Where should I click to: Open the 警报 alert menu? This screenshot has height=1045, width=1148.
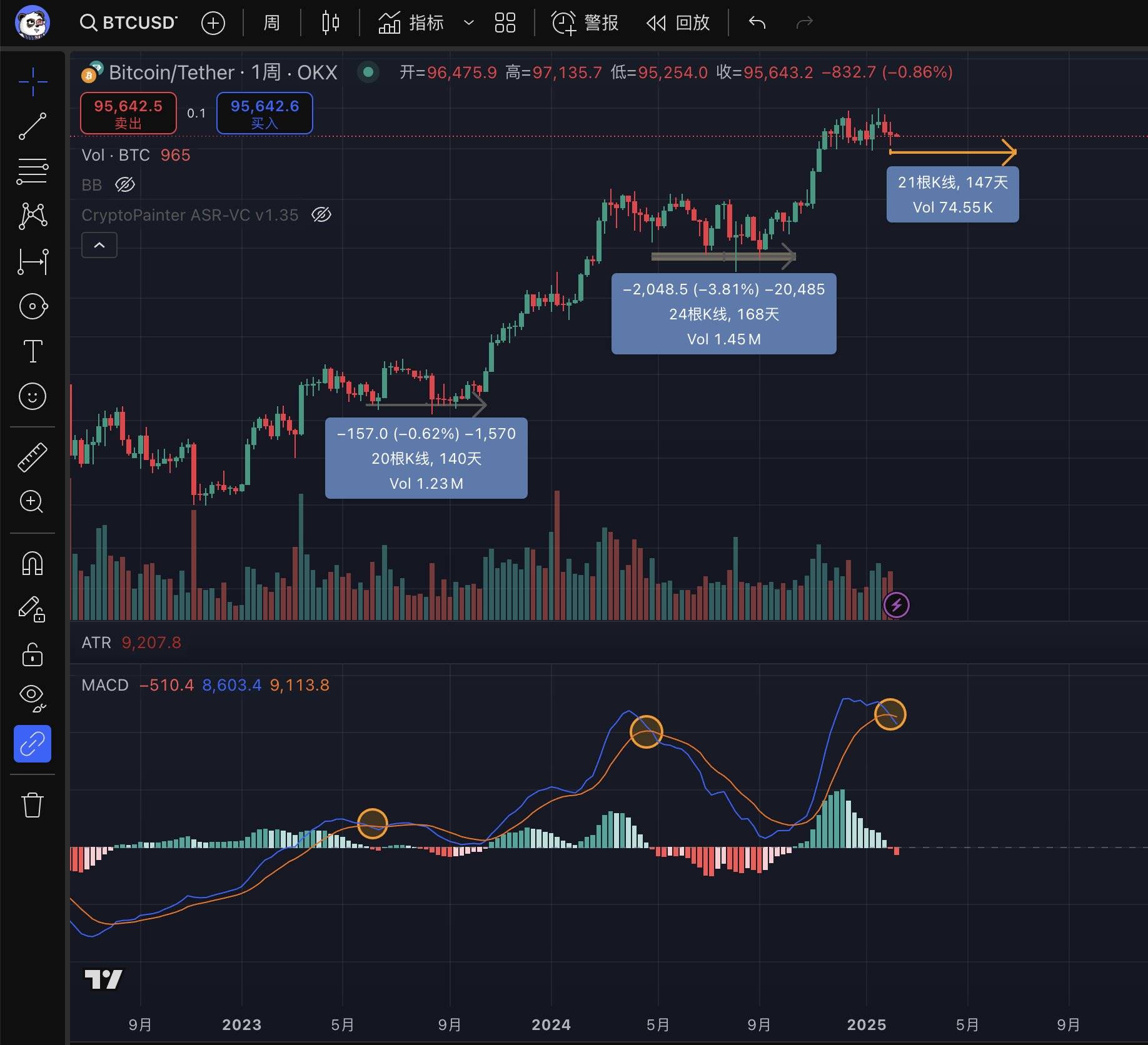click(x=584, y=23)
